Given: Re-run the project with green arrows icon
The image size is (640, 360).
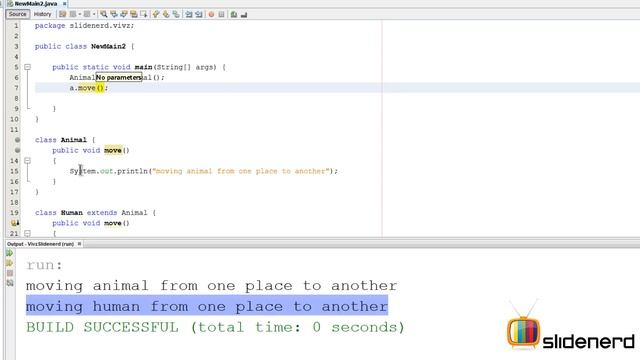Looking at the screenshot, I should (10, 253).
